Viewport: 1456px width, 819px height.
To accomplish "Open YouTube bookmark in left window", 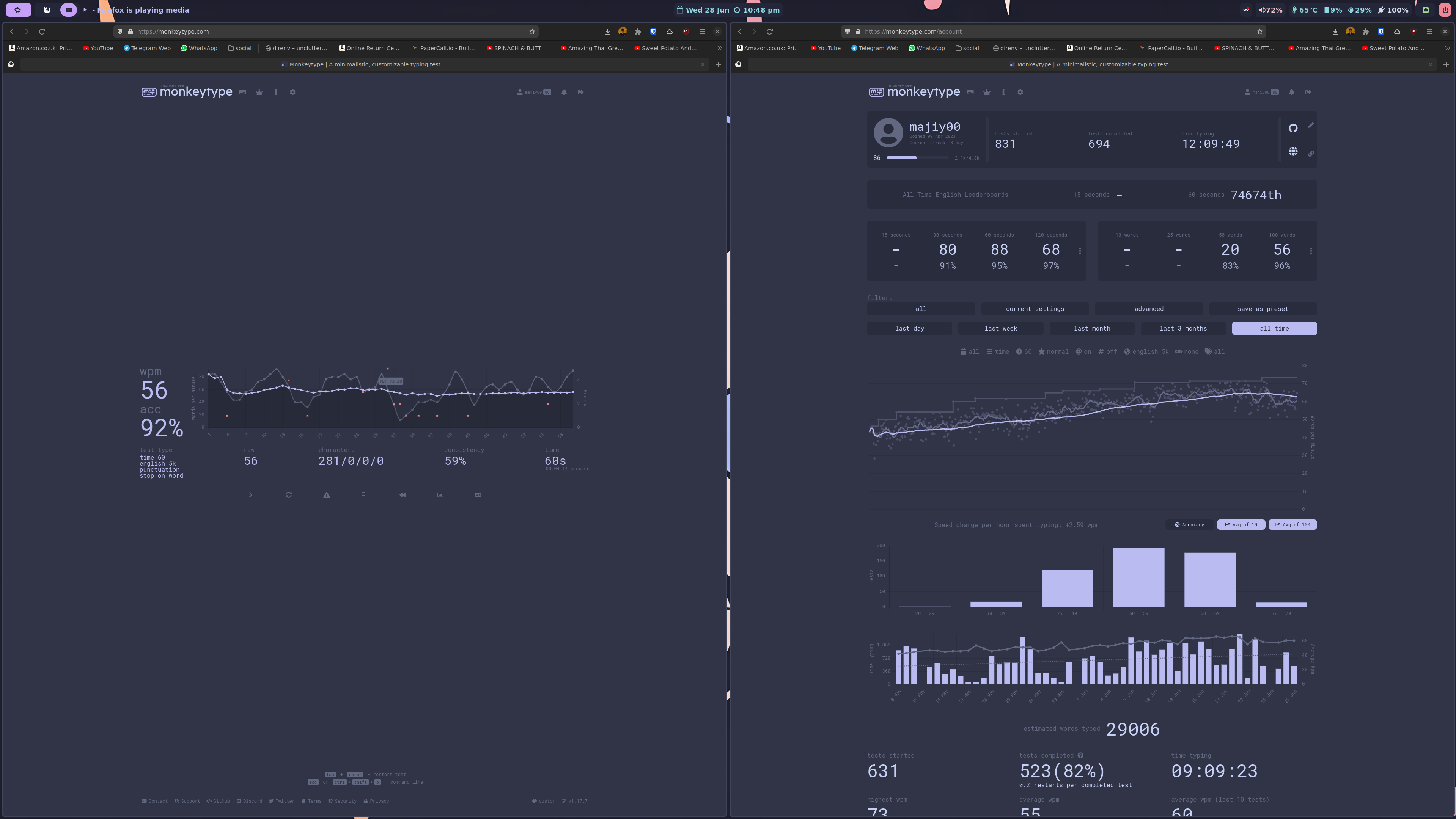I will click(x=98, y=48).
